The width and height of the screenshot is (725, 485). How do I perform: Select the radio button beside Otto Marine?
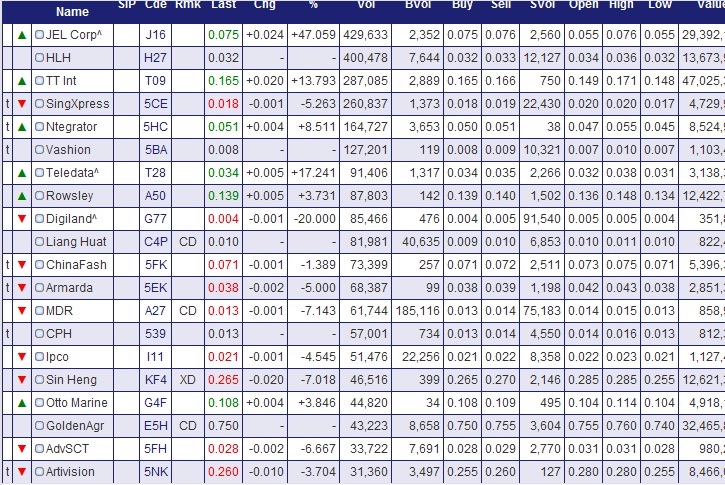click(40, 403)
